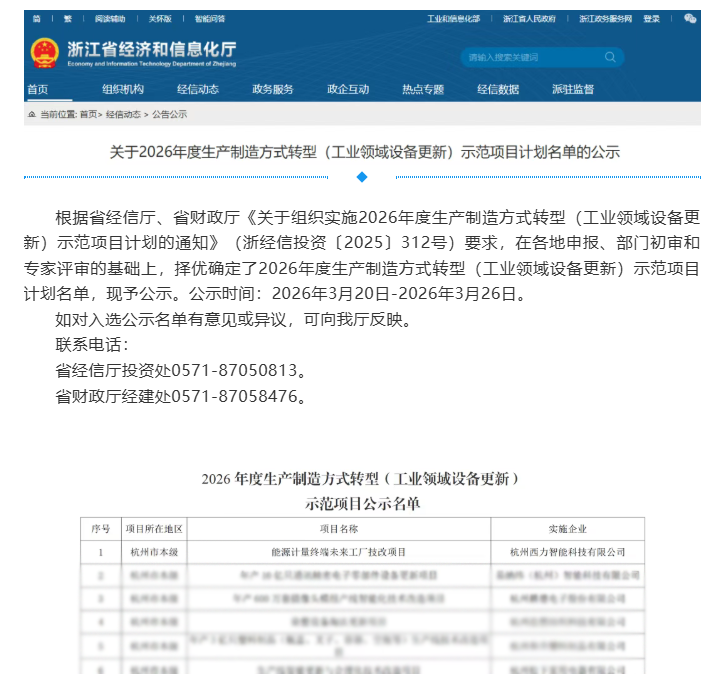Click 登录 login link
The height and width of the screenshot is (674, 720).
[651, 18]
